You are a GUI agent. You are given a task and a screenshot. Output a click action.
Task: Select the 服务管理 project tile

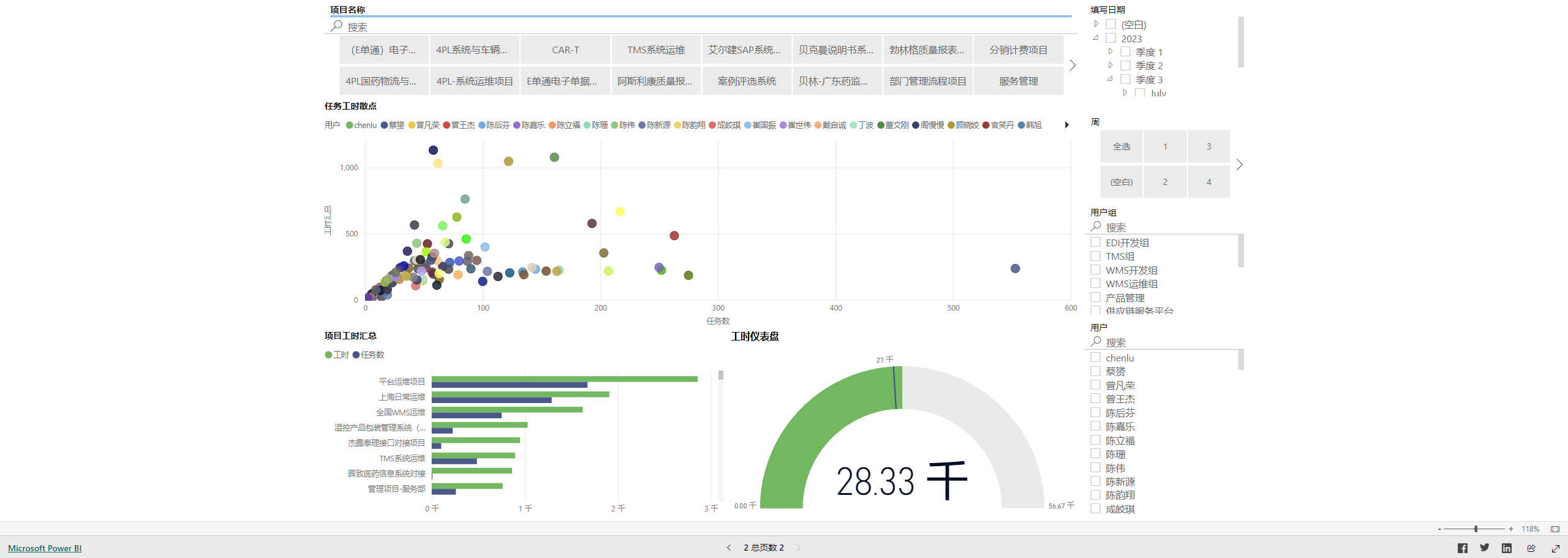click(x=1019, y=81)
